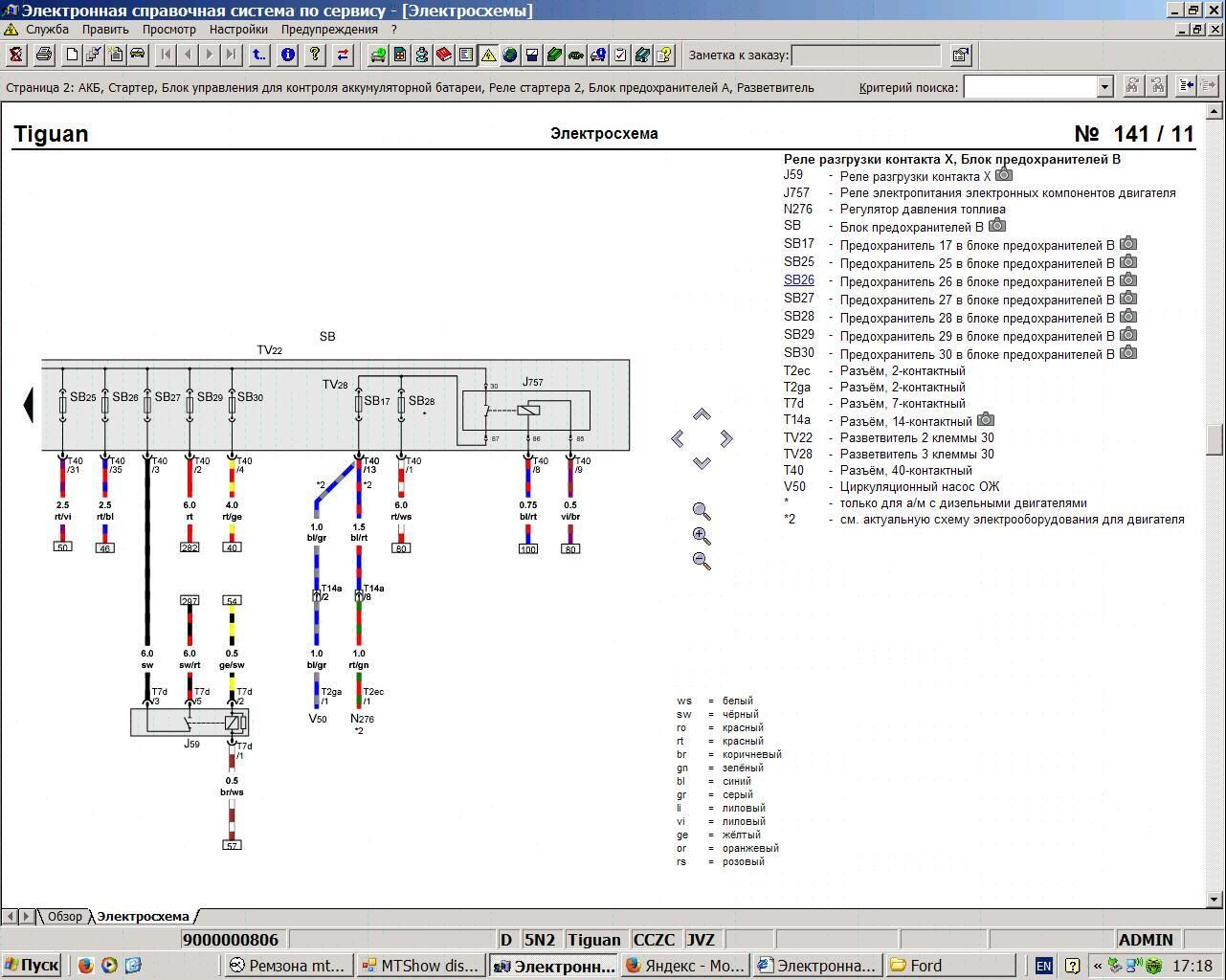1226x980 pixels.
Task: Click the Заметка к заказу note field
Action: tap(866, 55)
